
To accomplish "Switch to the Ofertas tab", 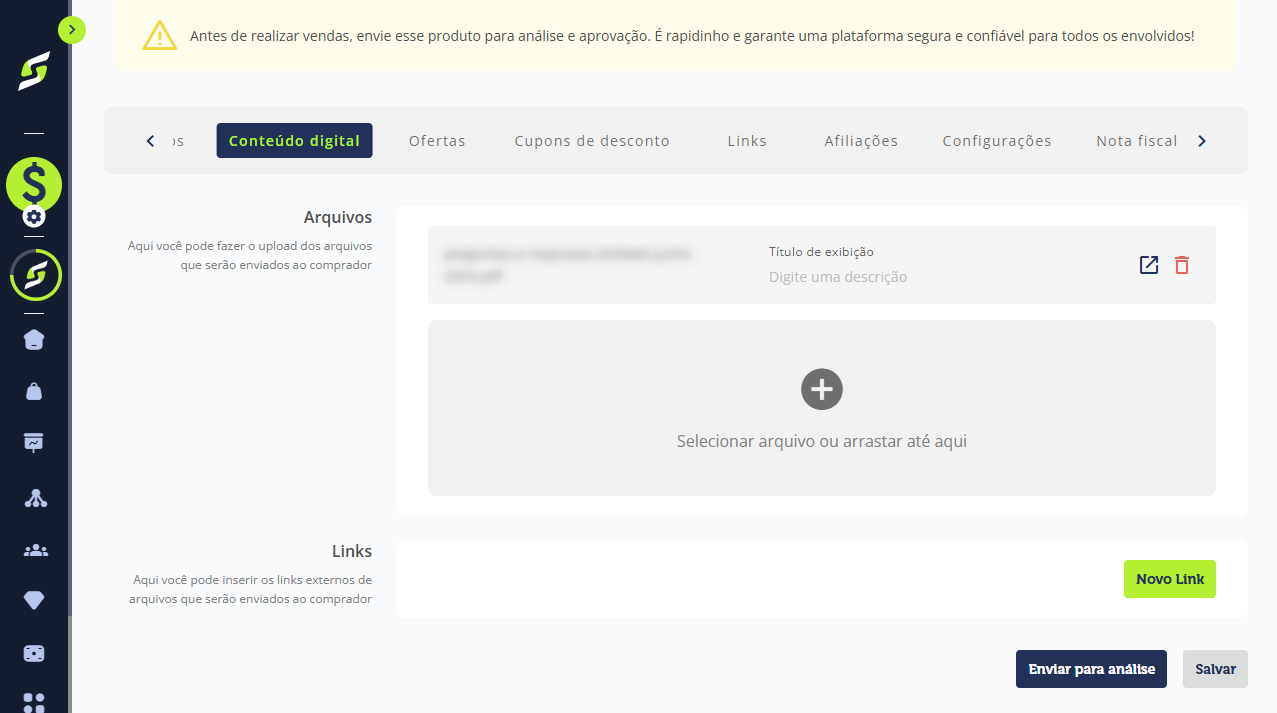I will [x=437, y=141].
